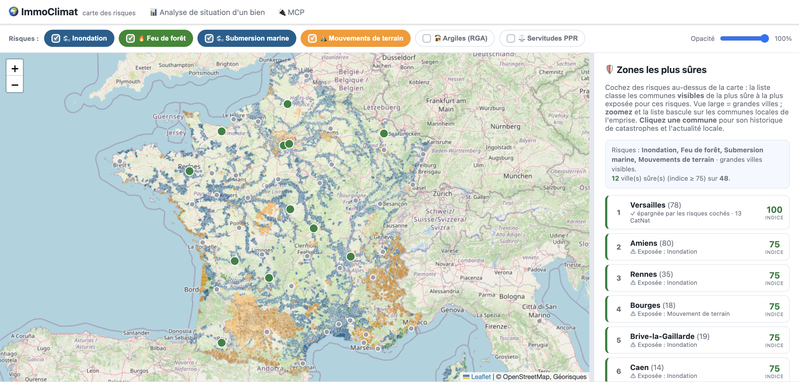Adjust the Opacité slider handle
The width and height of the screenshot is (799, 382).
point(764,38)
